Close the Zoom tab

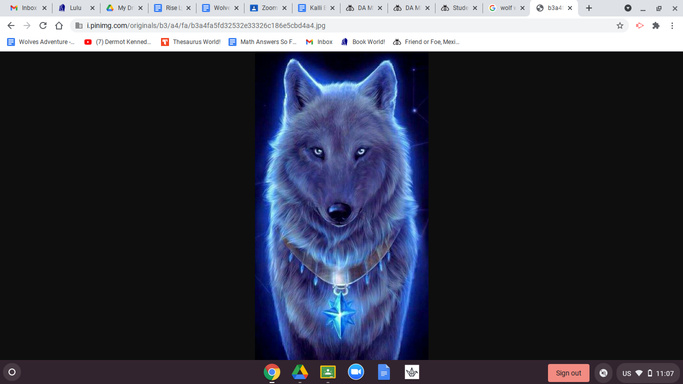pos(284,8)
